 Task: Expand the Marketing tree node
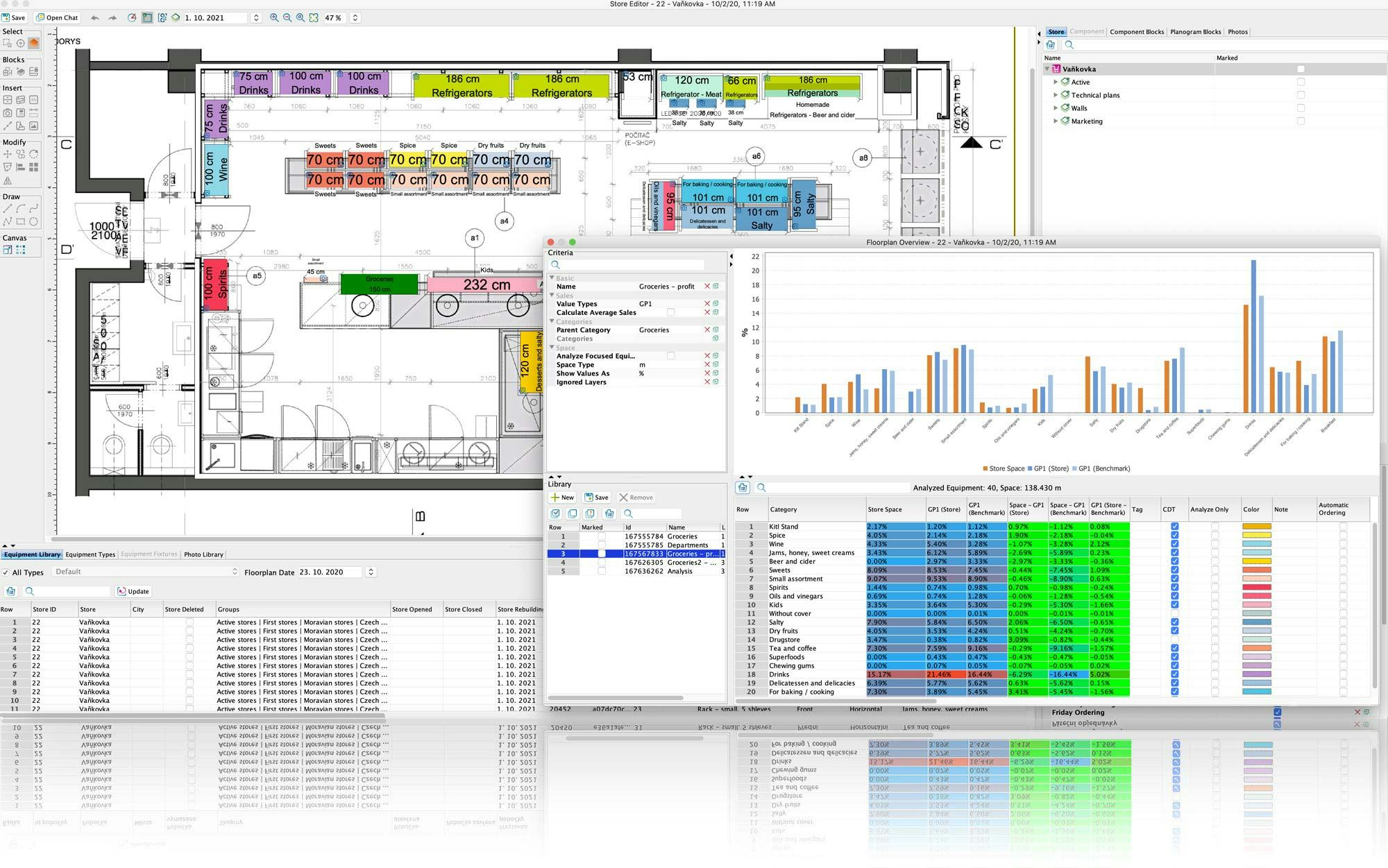[1056, 121]
